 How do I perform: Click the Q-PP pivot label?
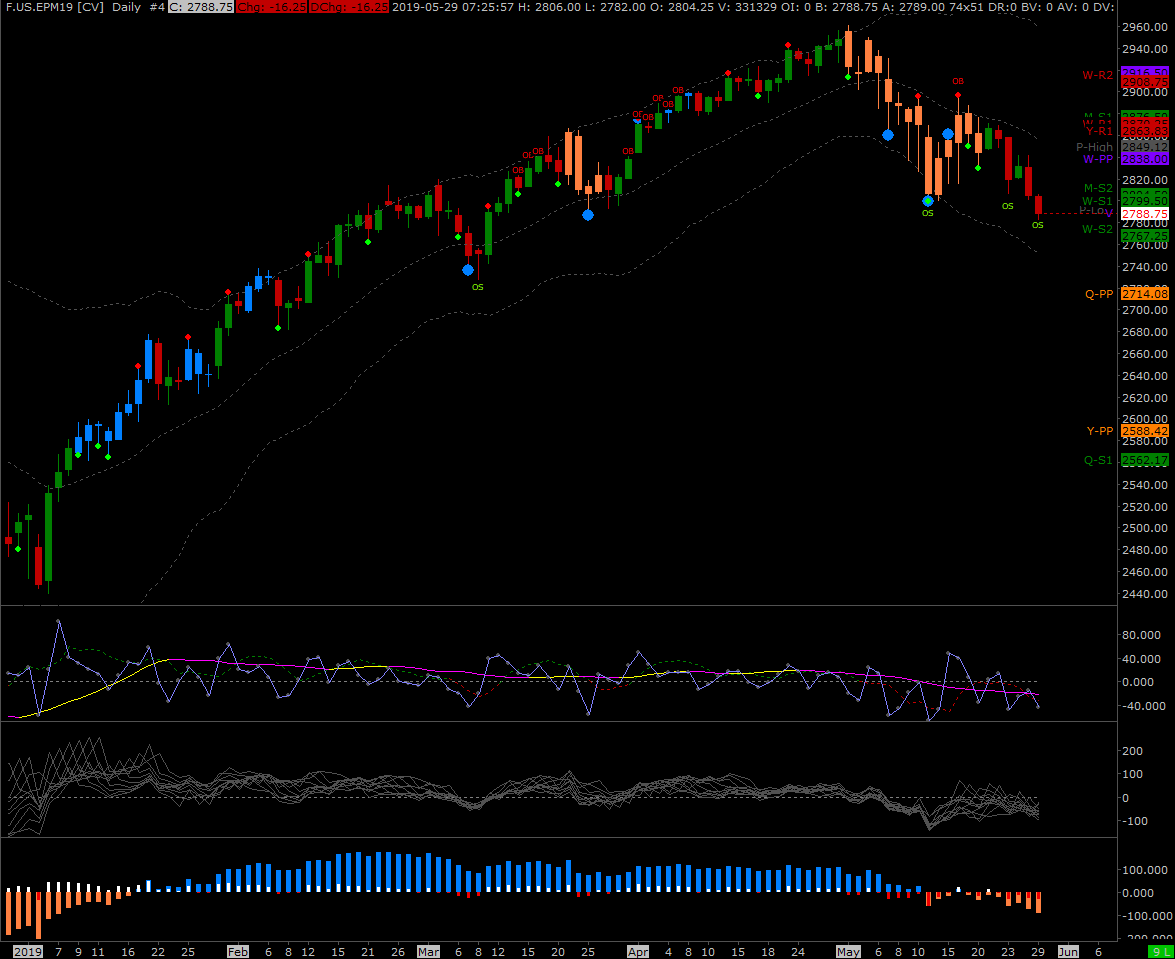tap(1099, 294)
